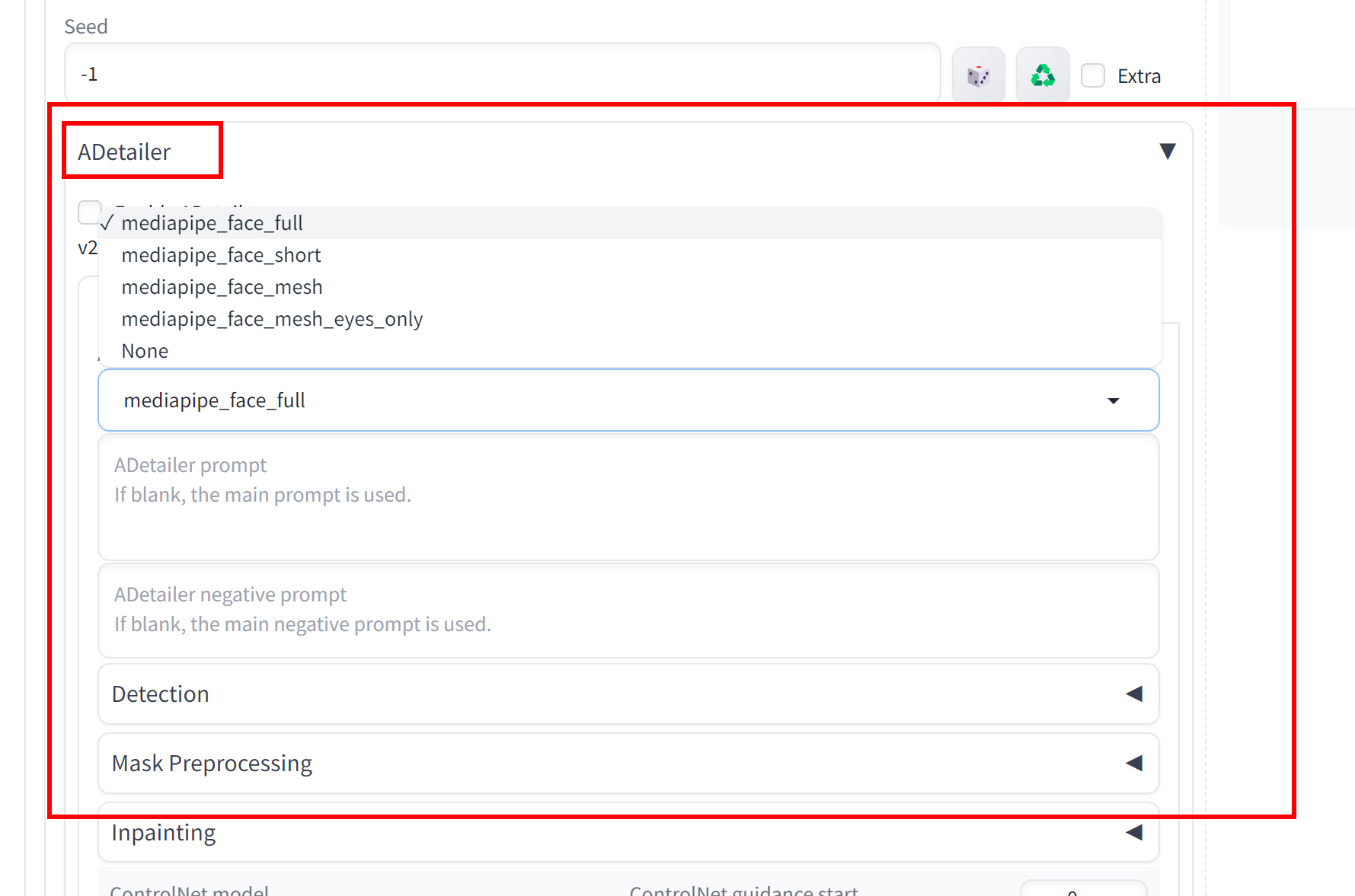
Task: Select mediapipe_face_mesh_eyes_only option
Action: (272, 319)
